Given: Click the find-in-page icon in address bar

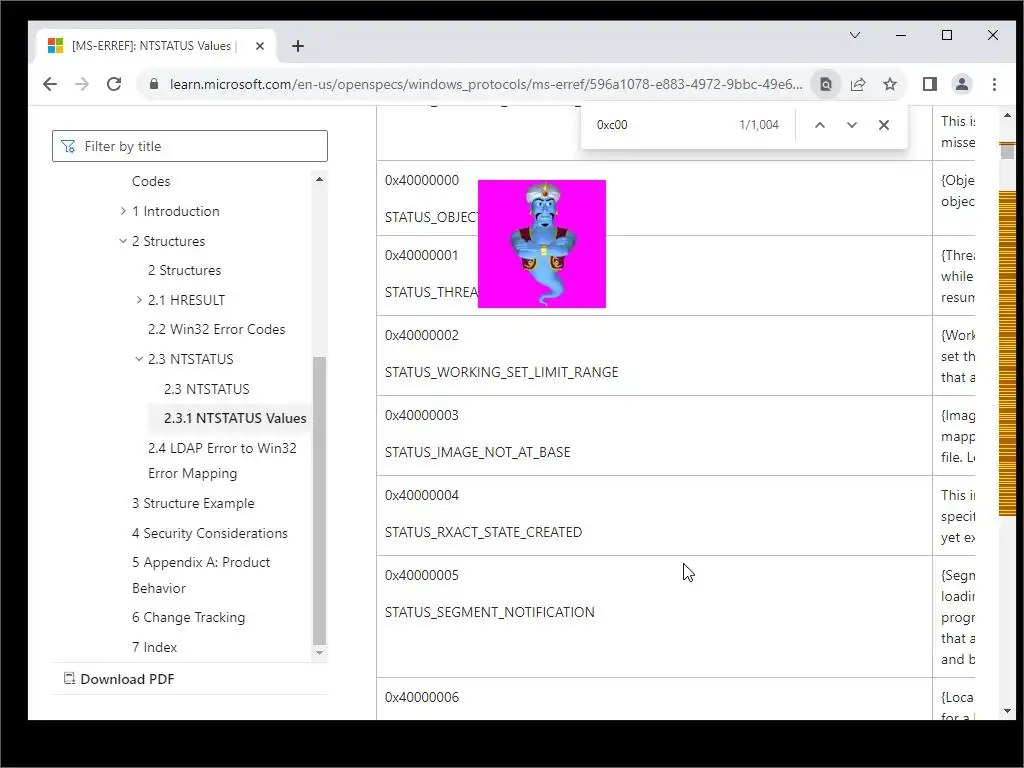Looking at the screenshot, I should click(825, 84).
